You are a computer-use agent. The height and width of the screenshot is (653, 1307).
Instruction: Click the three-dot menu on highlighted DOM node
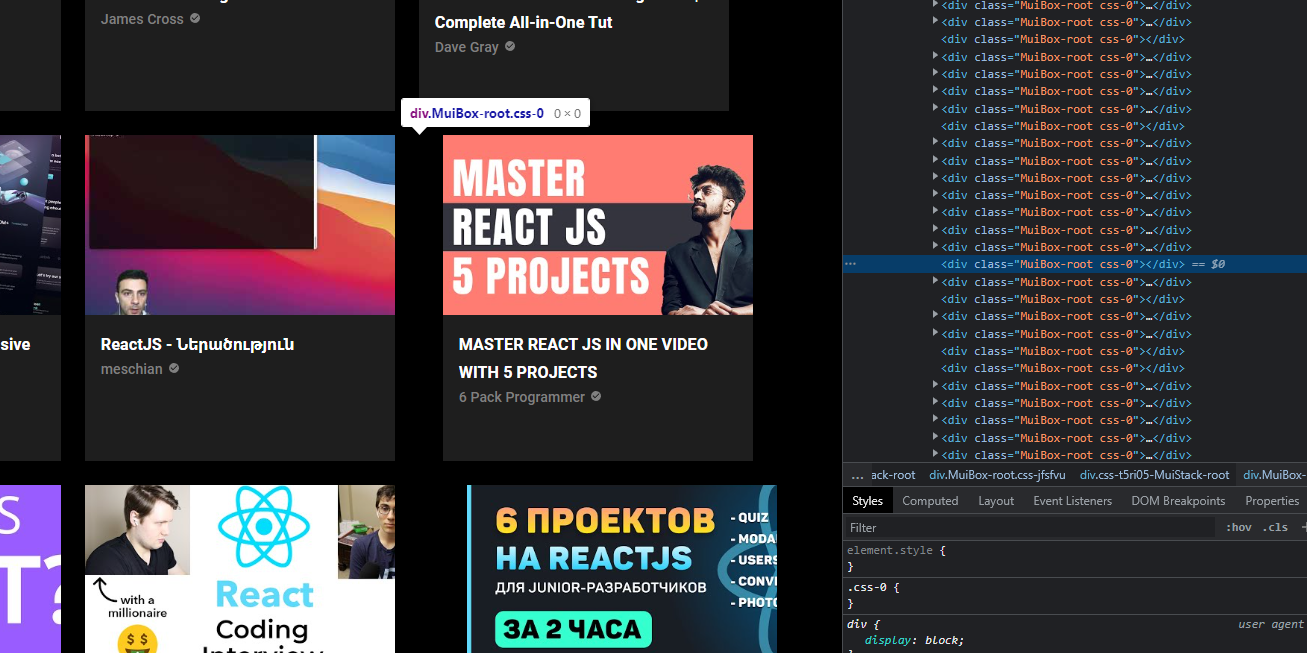(849, 263)
